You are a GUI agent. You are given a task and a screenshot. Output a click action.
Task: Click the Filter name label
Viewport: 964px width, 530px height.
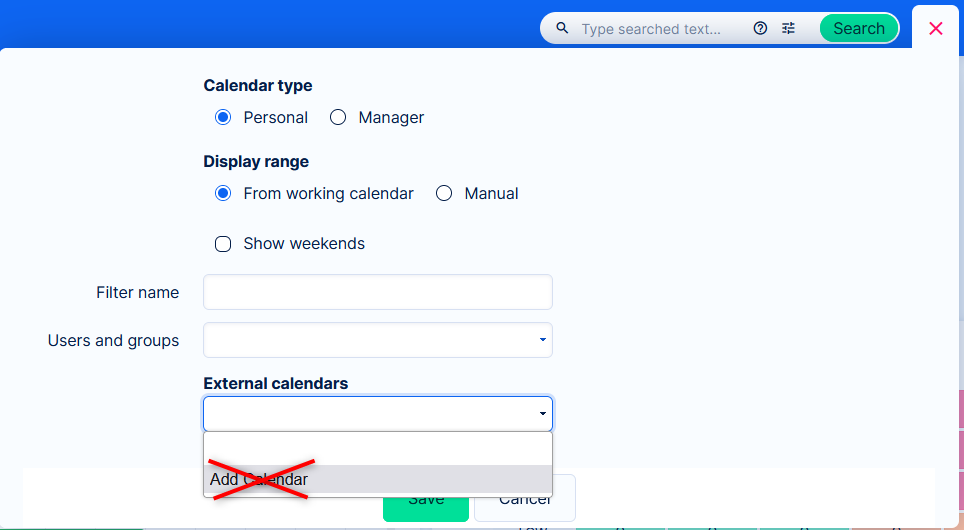(x=138, y=293)
